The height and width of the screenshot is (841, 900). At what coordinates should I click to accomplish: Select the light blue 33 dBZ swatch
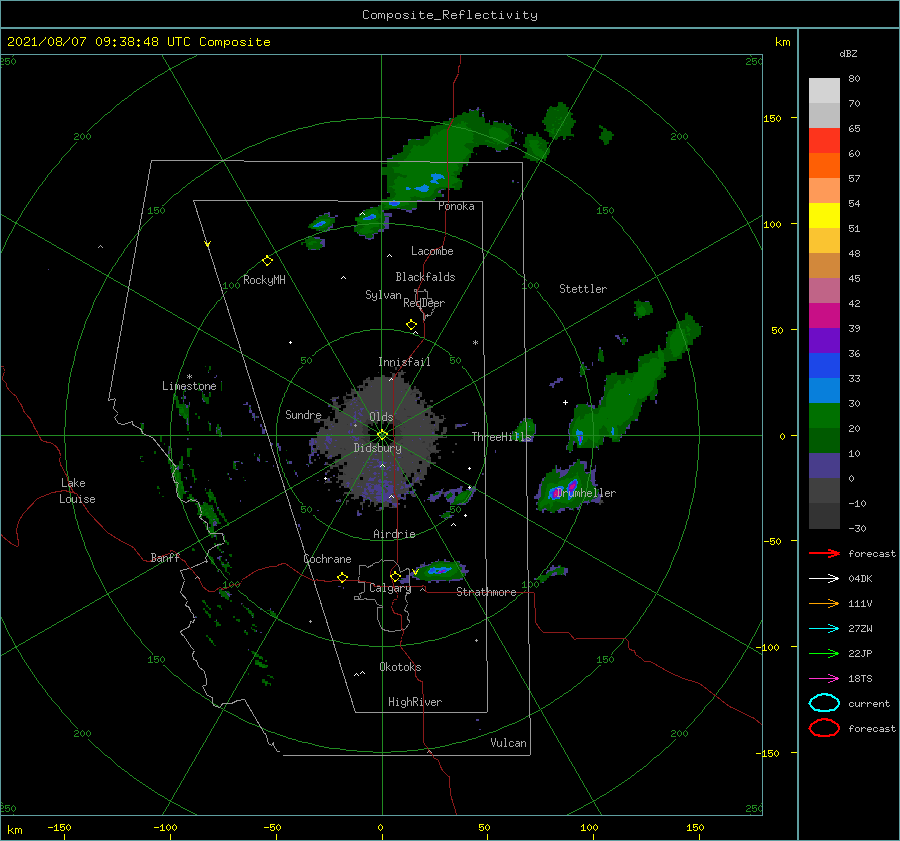[x=824, y=390]
